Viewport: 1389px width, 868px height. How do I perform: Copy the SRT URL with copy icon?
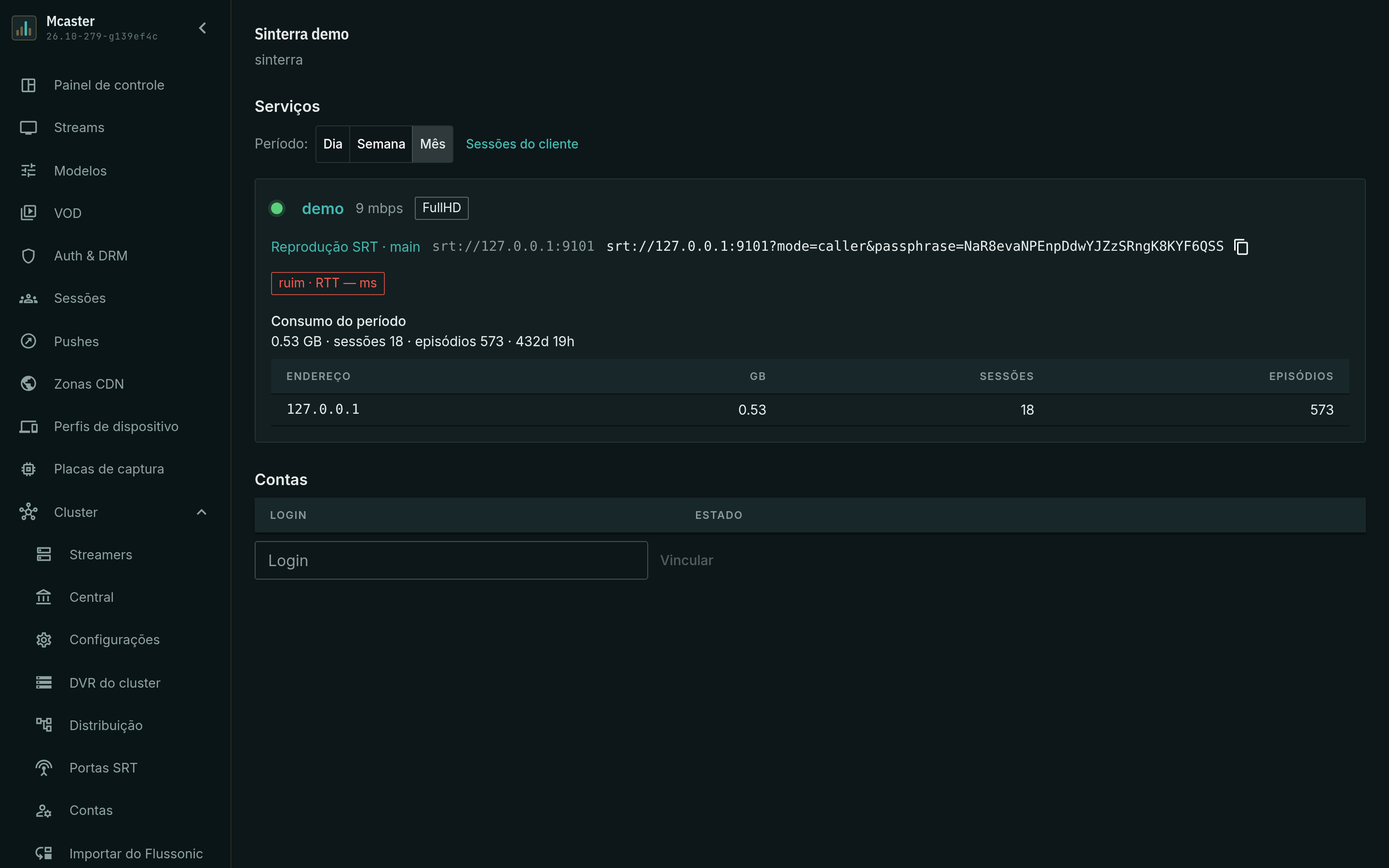[x=1241, y=247]
